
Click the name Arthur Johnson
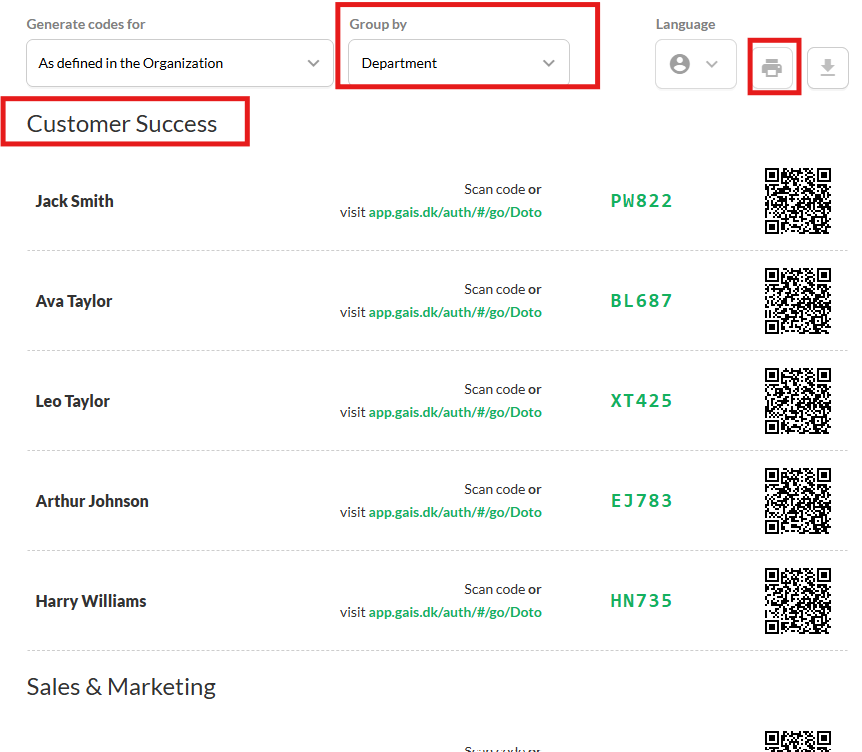(x=92, y=501)
